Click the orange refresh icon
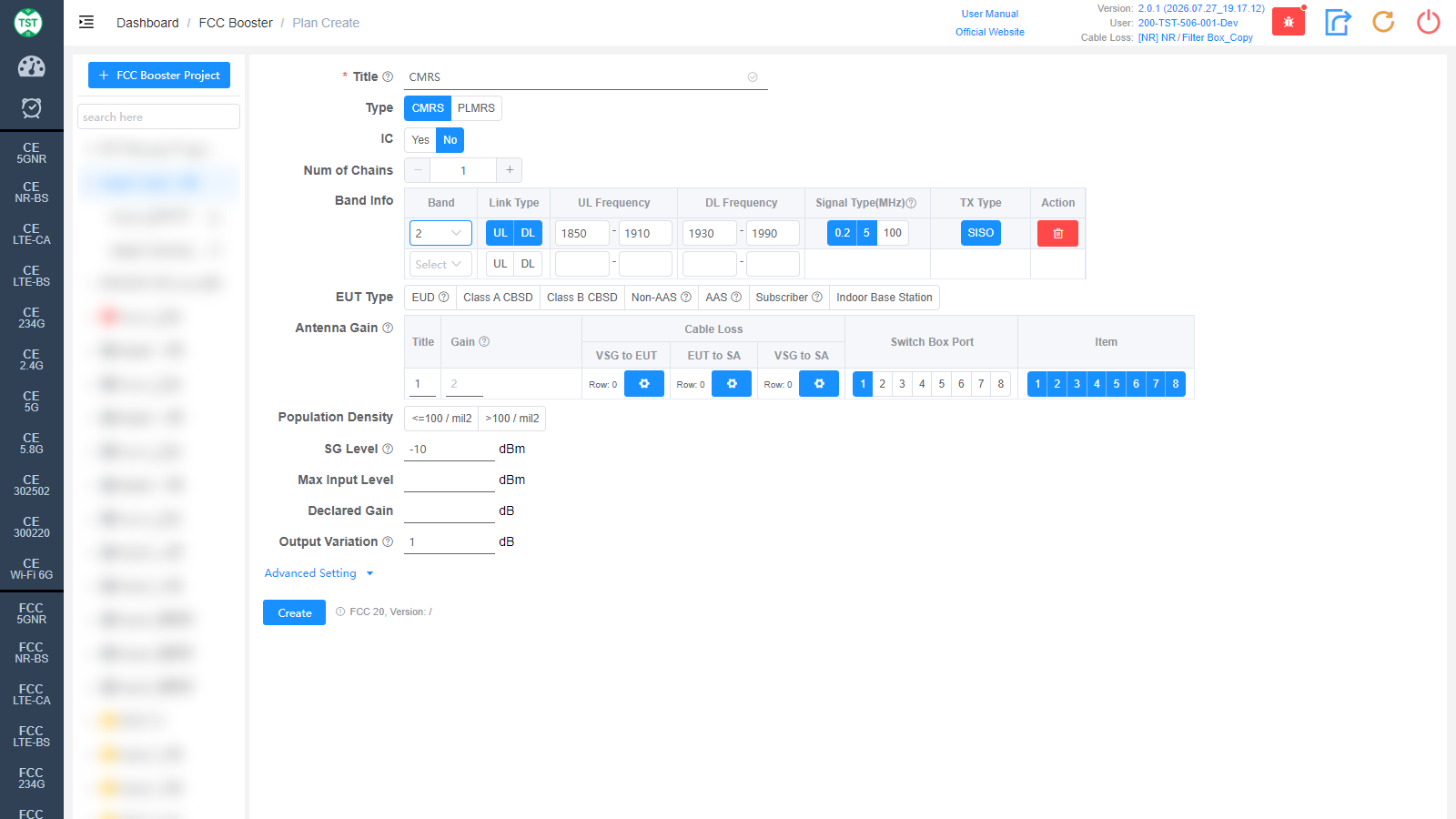 click(x=1383, y=22)
